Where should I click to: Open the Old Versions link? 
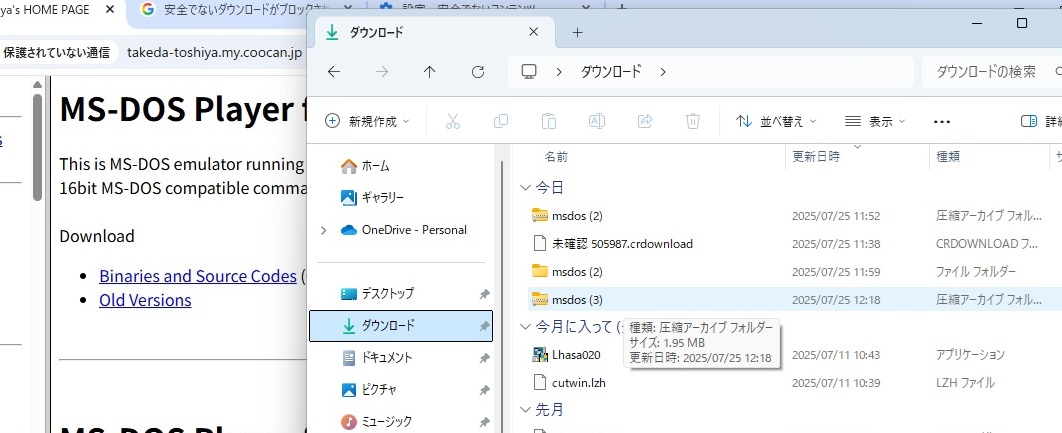pos(145,300)
